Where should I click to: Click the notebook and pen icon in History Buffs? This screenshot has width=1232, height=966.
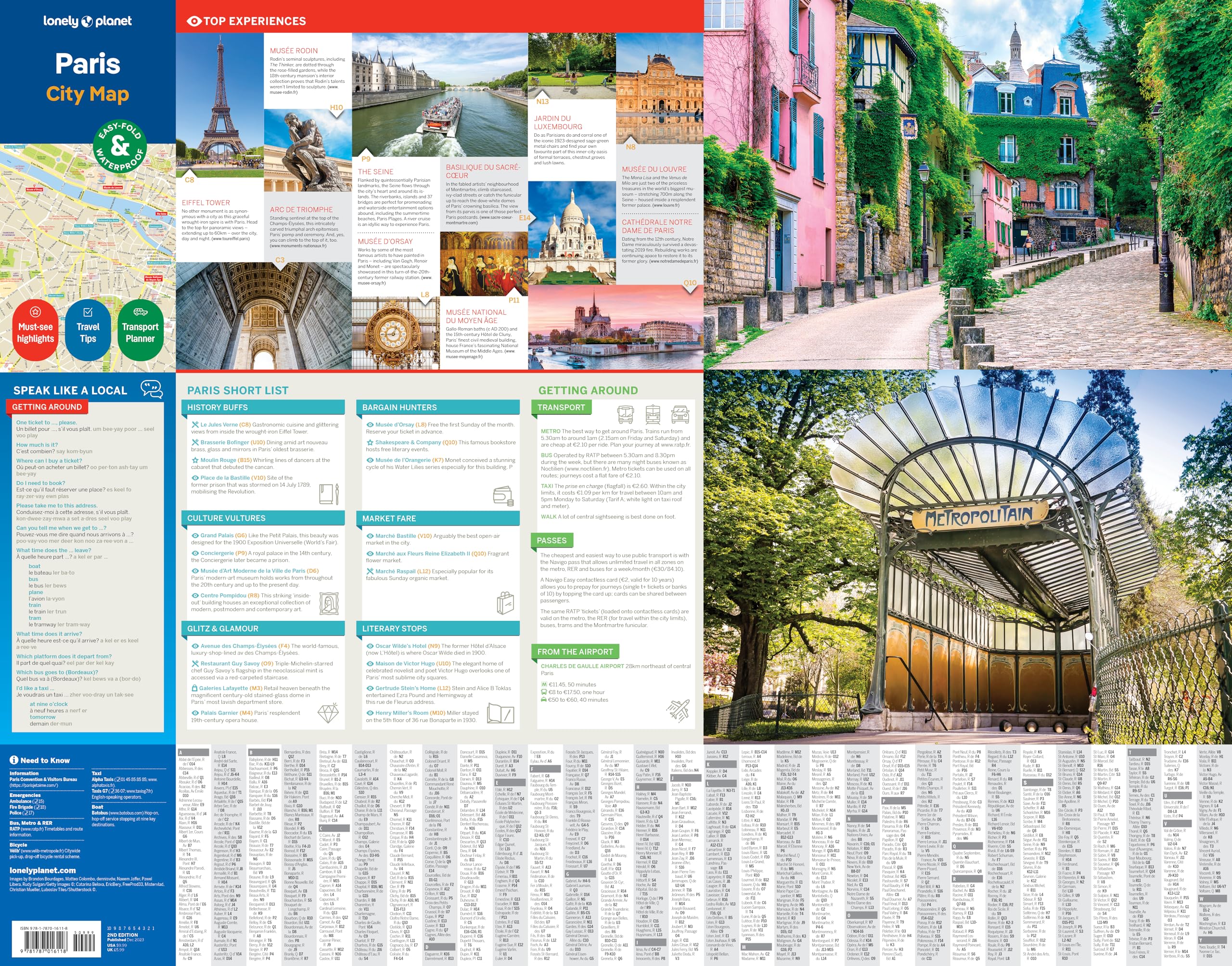click(x=329, y=494)
